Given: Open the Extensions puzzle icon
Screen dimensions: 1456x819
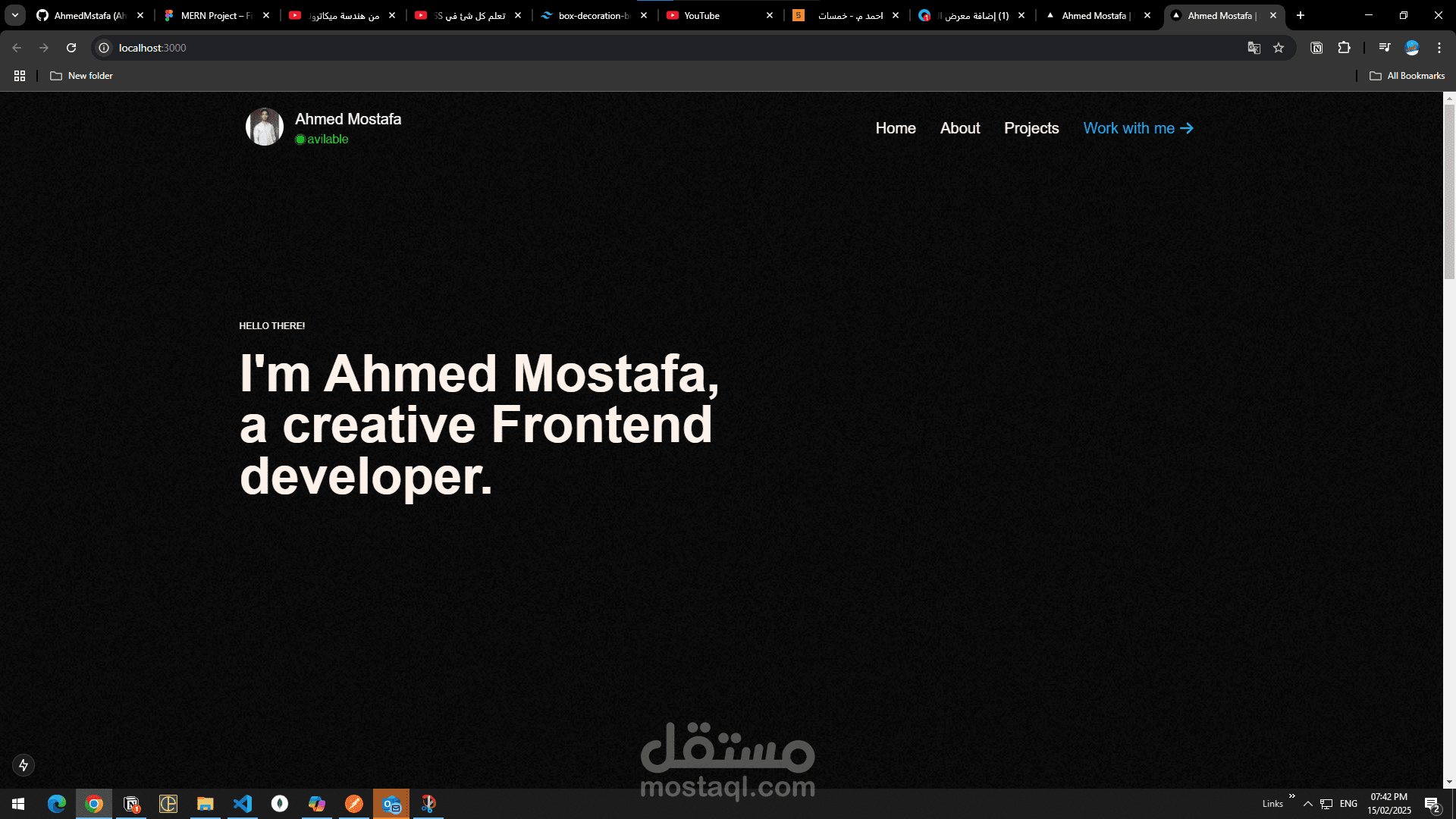Looking at the screenshot, I should tap(1344, 48).
